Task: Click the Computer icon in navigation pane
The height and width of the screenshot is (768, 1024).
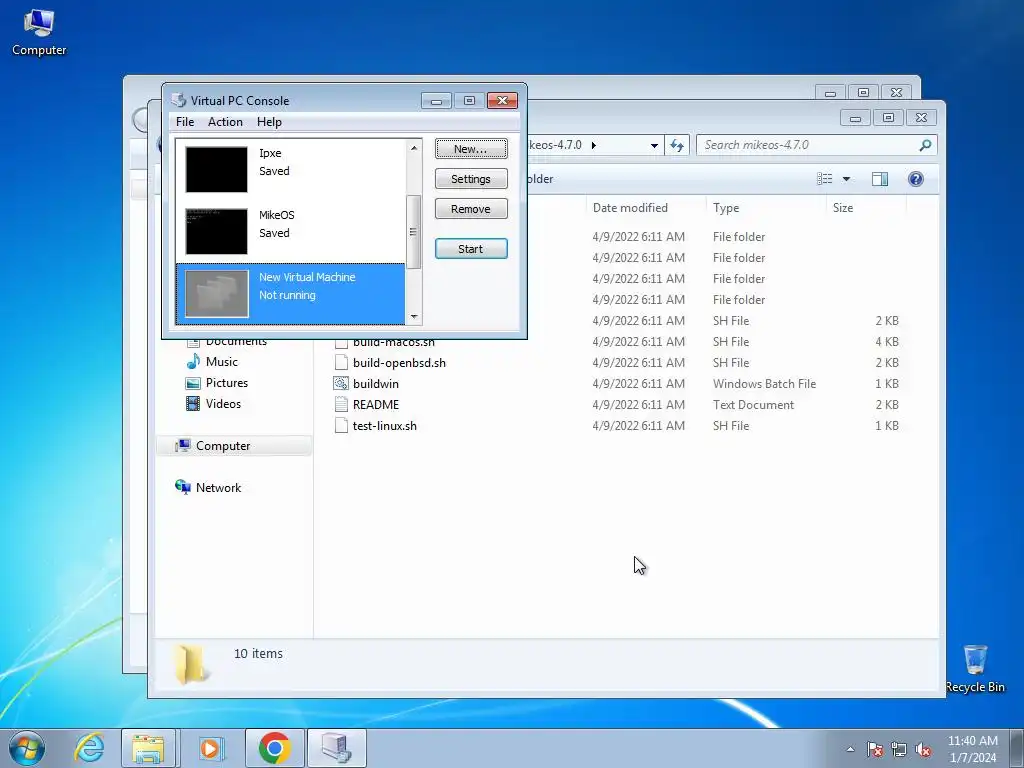Action: coord(182,445)
